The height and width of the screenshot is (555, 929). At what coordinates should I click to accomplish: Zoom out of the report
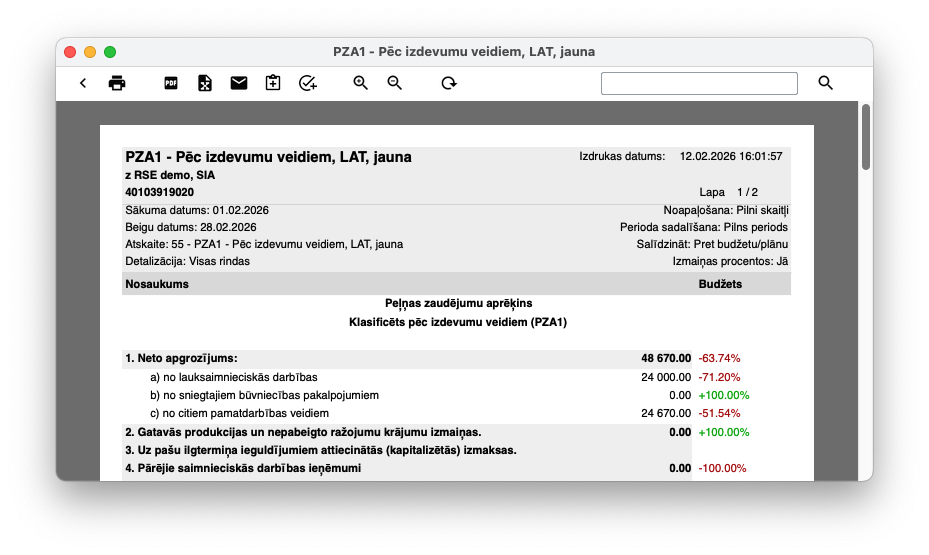coord(395,83)
